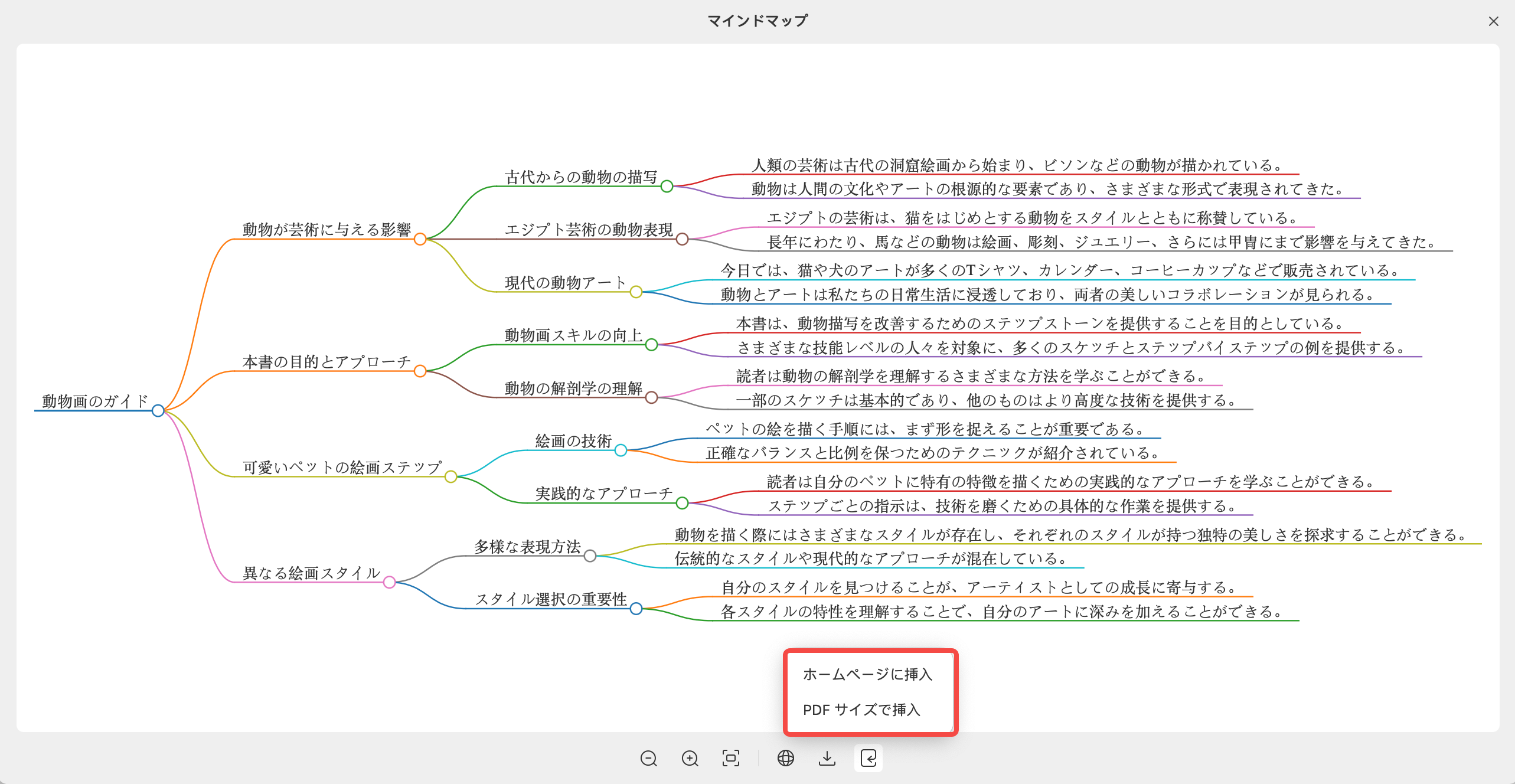Screen dimensions: 1515x784
Task: Click leaf text 動物は人間の文化やアートの根源的な要素
Action: pyautogui.click(x=1047, y=189)
